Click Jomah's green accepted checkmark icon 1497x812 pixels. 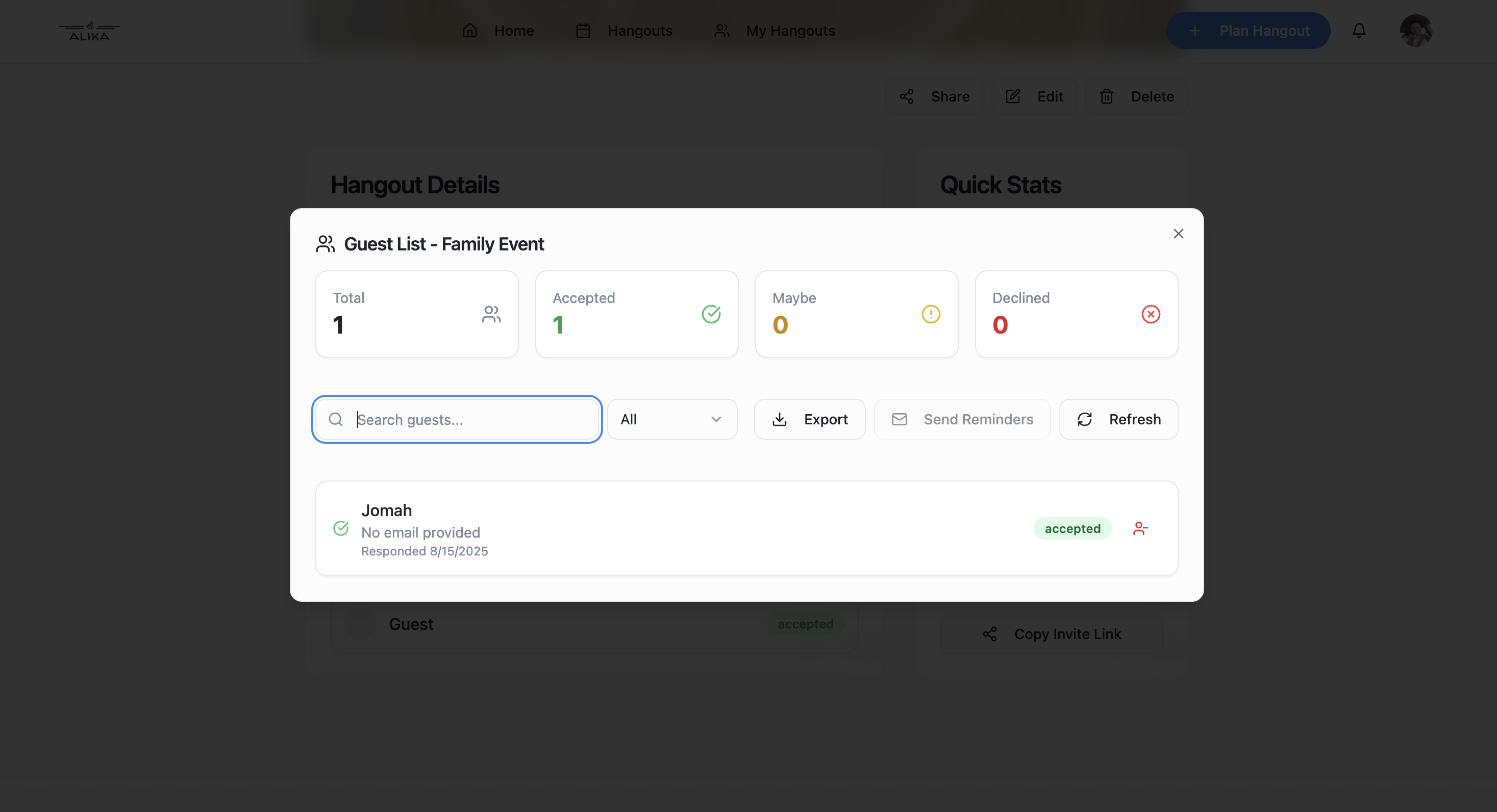click(x=341, y=528)
